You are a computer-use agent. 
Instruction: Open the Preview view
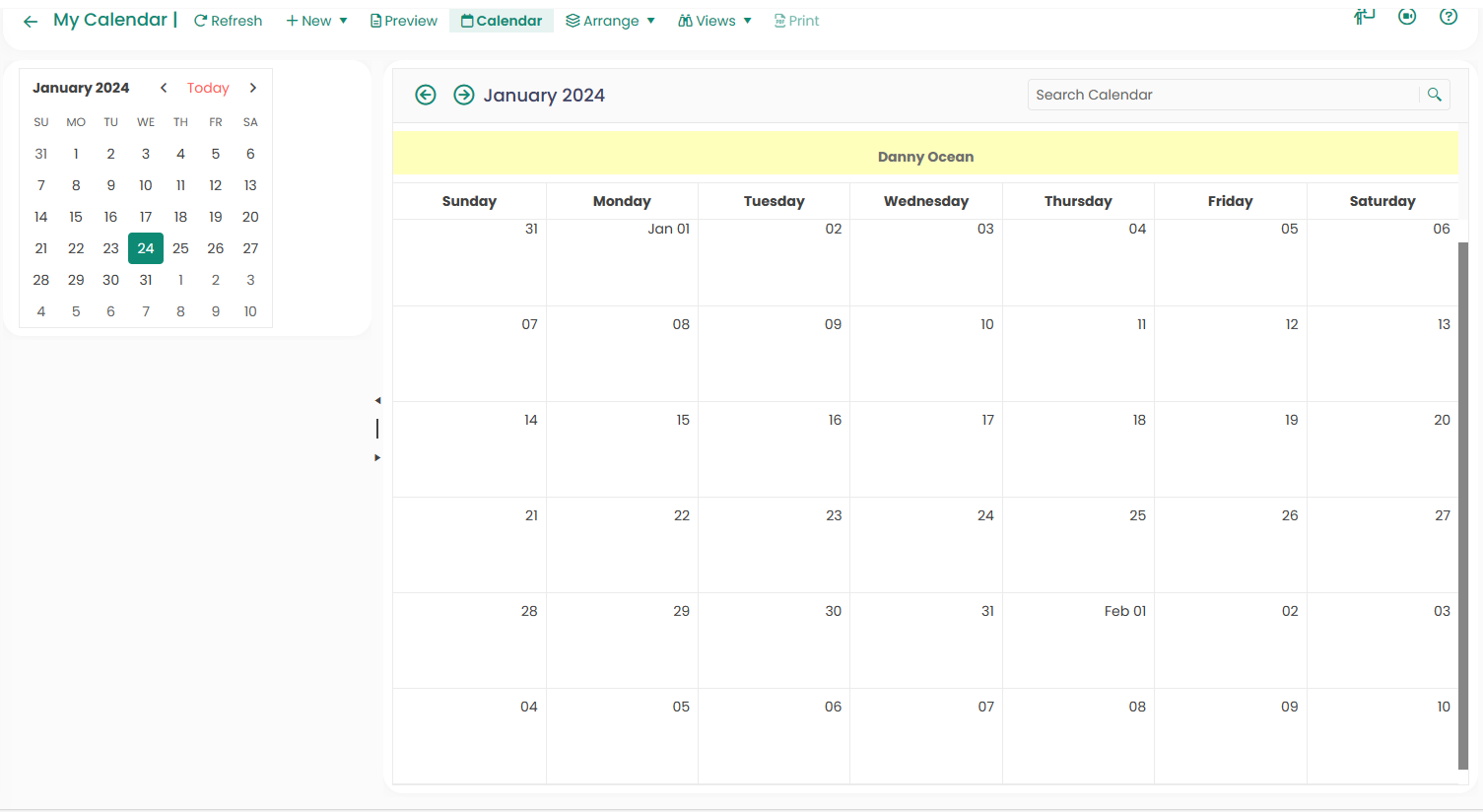point(404,21)
